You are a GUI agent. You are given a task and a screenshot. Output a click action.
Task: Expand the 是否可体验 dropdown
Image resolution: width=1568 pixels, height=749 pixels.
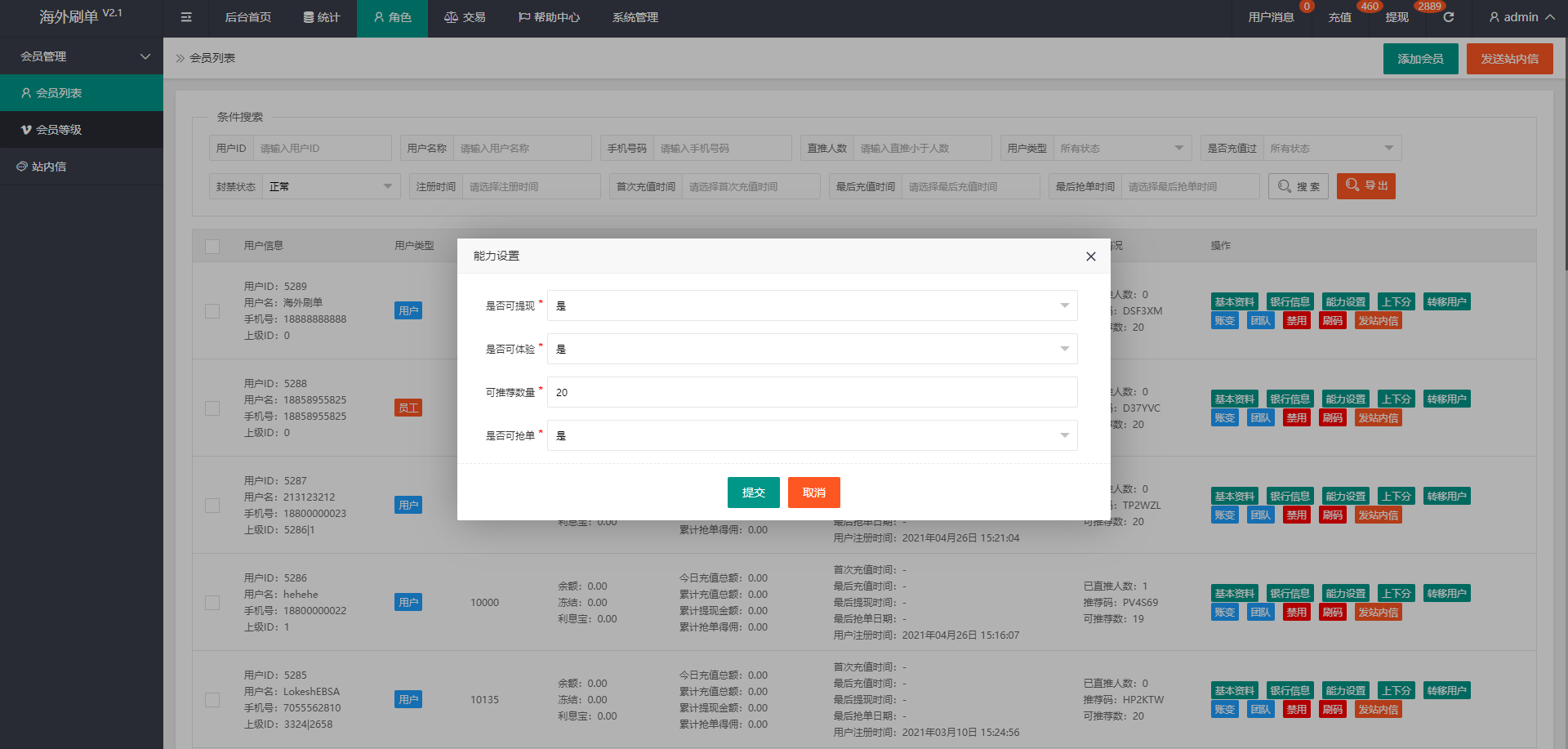point(812,349)
